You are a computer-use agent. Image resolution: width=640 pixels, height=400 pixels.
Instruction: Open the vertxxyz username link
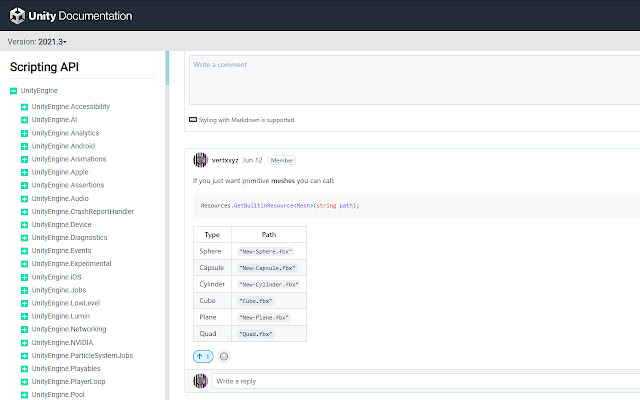pos(225,160)
